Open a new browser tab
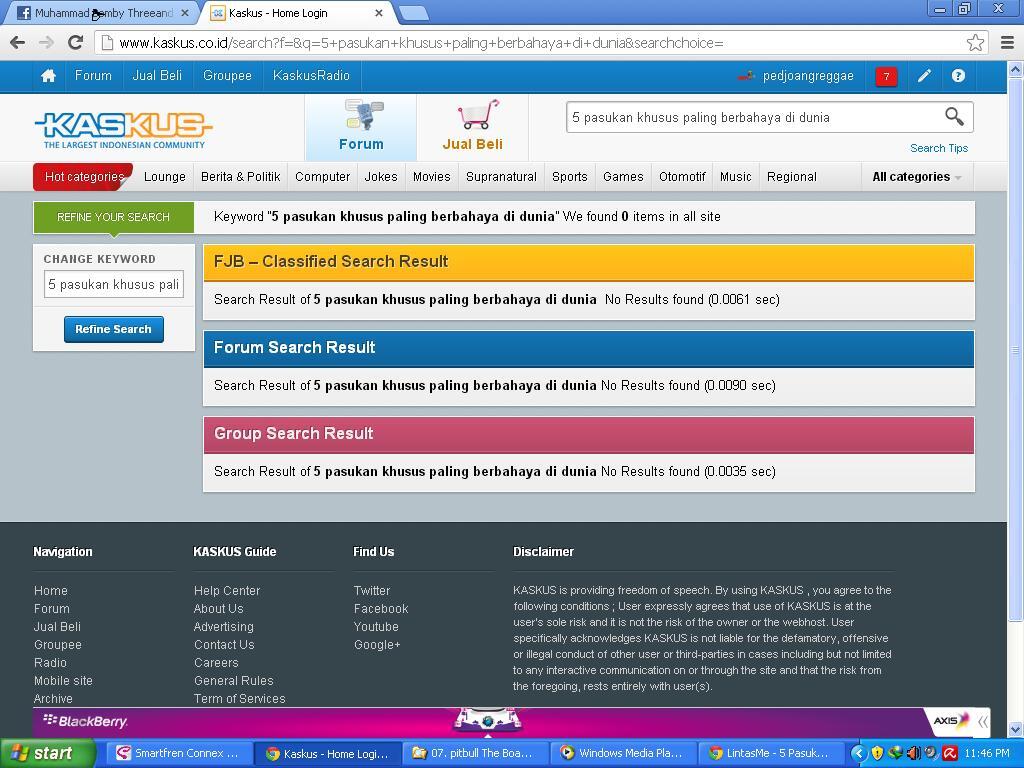 pyautogui.click(x=413, y=13)
